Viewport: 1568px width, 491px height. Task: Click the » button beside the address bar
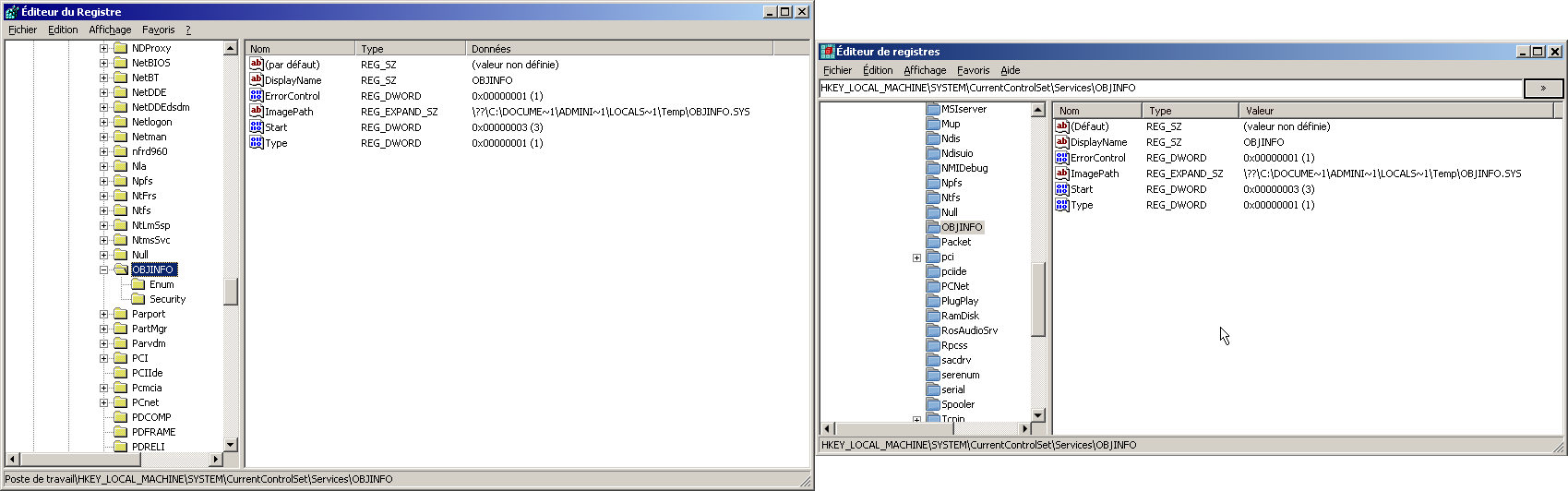[x=1543, y=89]
